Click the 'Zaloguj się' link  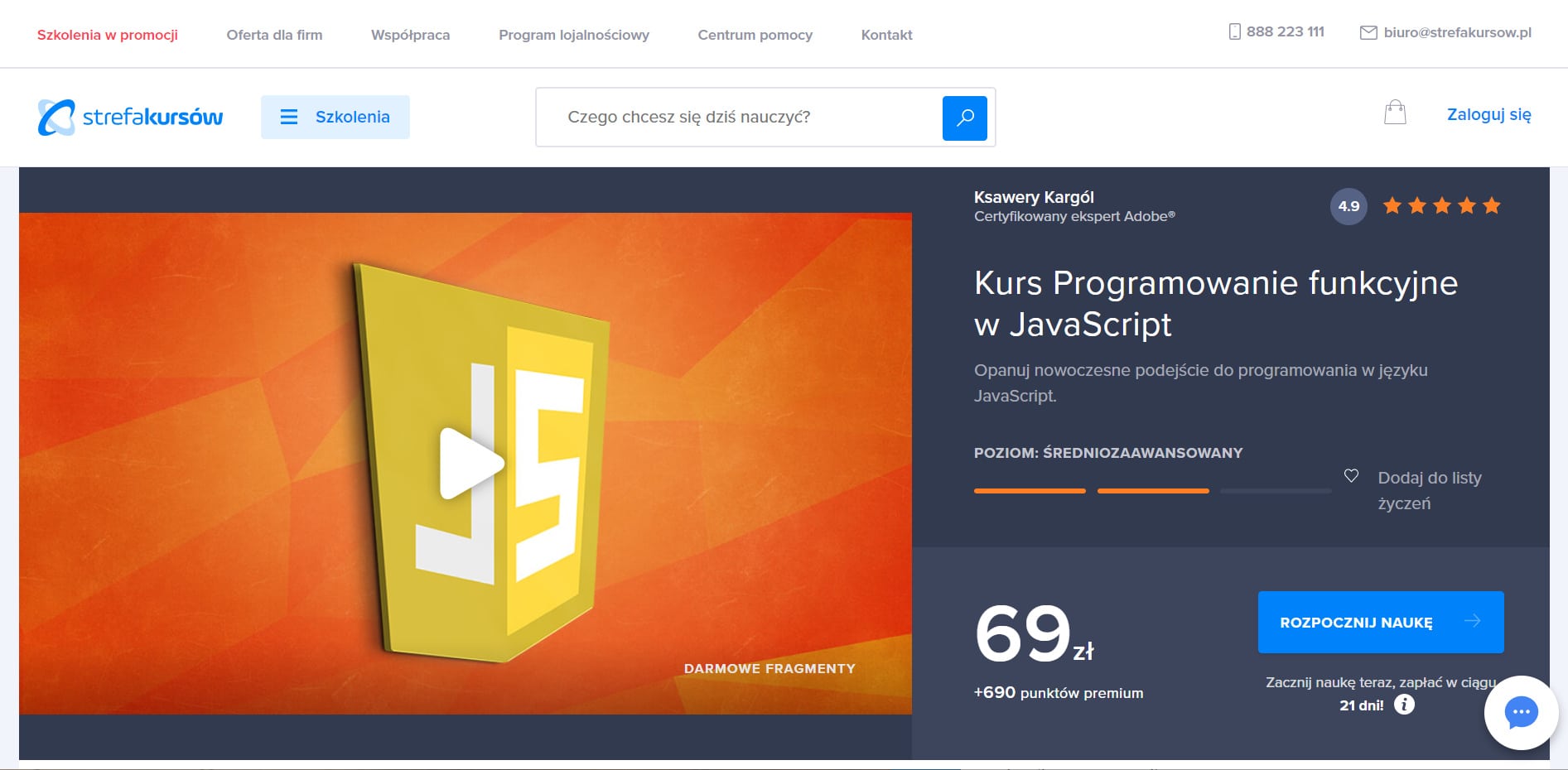click(x=1488, y=115)
